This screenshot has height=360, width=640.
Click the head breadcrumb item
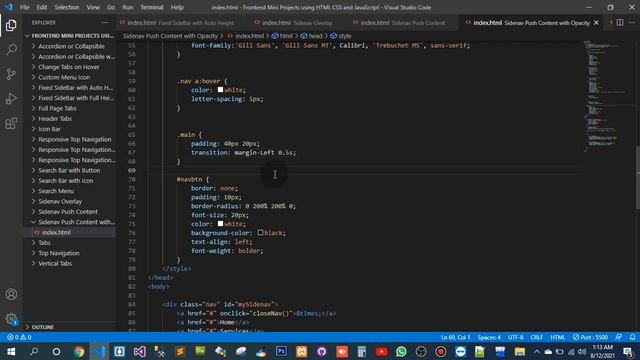click(x=312, y=36)
